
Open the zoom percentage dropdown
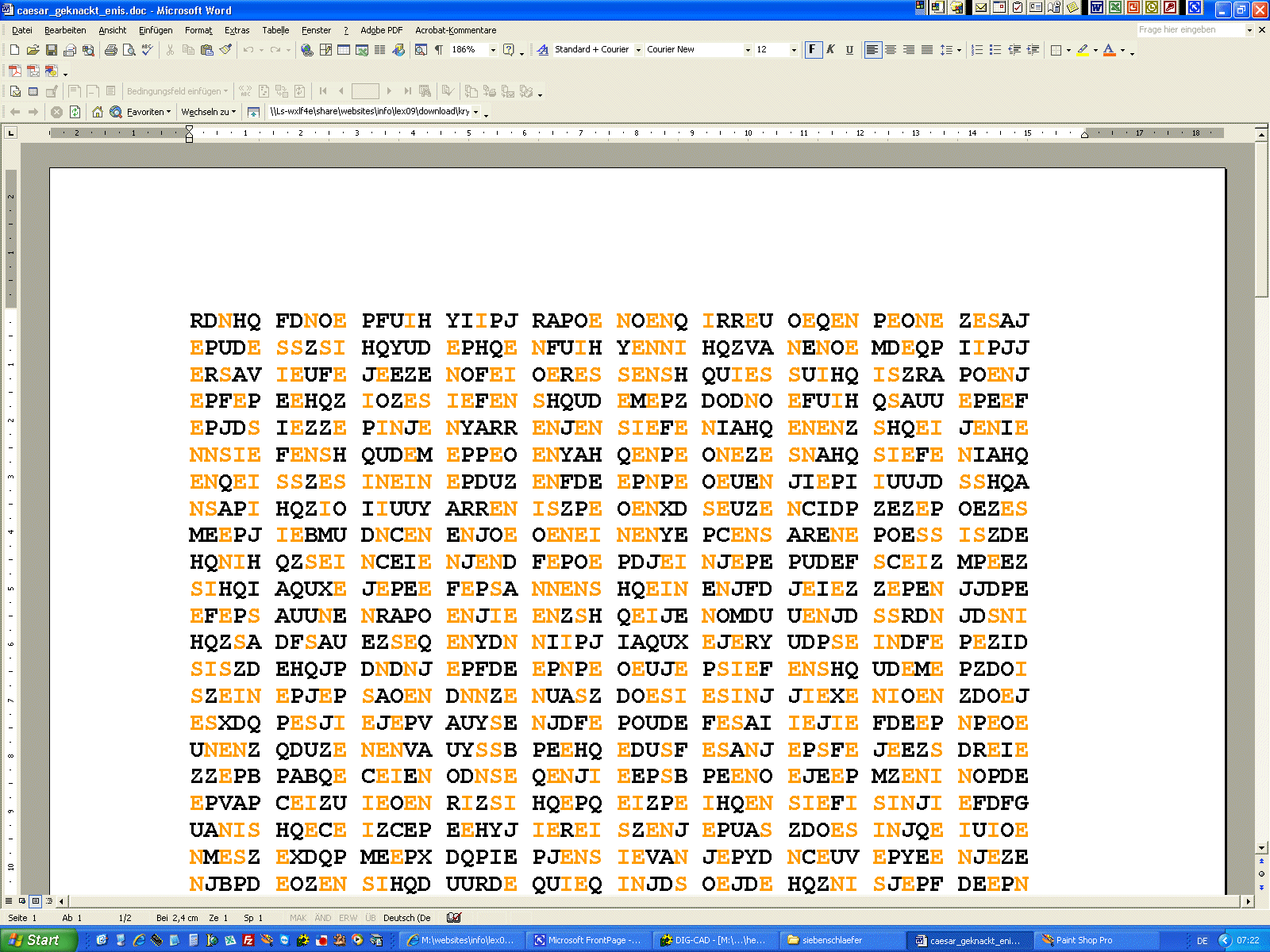pos(493,50)
